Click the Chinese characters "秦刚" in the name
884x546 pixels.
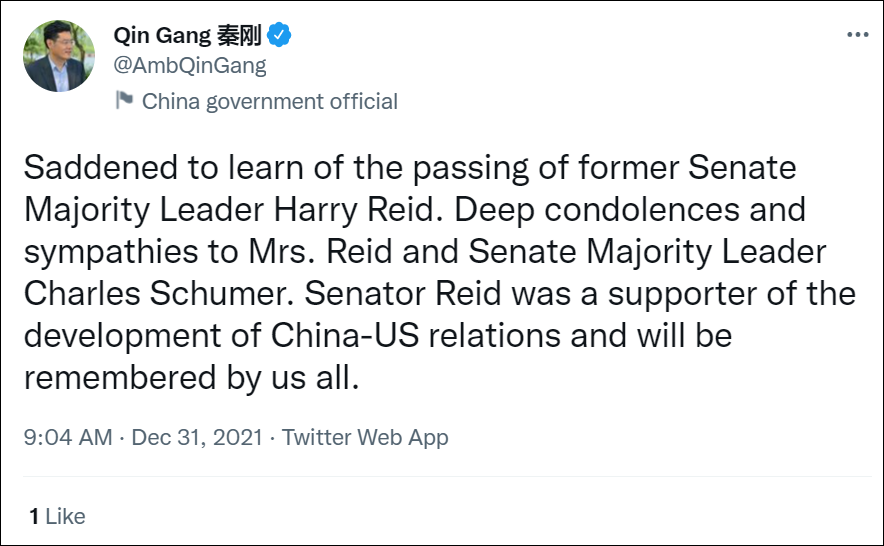[238, 36]
